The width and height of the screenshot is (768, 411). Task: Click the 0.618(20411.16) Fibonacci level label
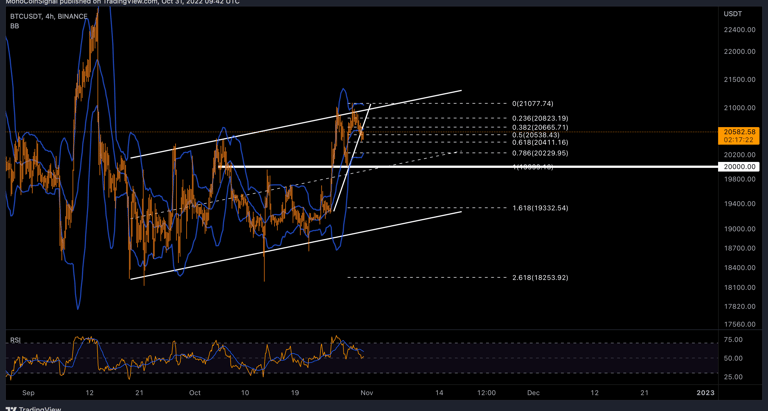click(540, 143)
